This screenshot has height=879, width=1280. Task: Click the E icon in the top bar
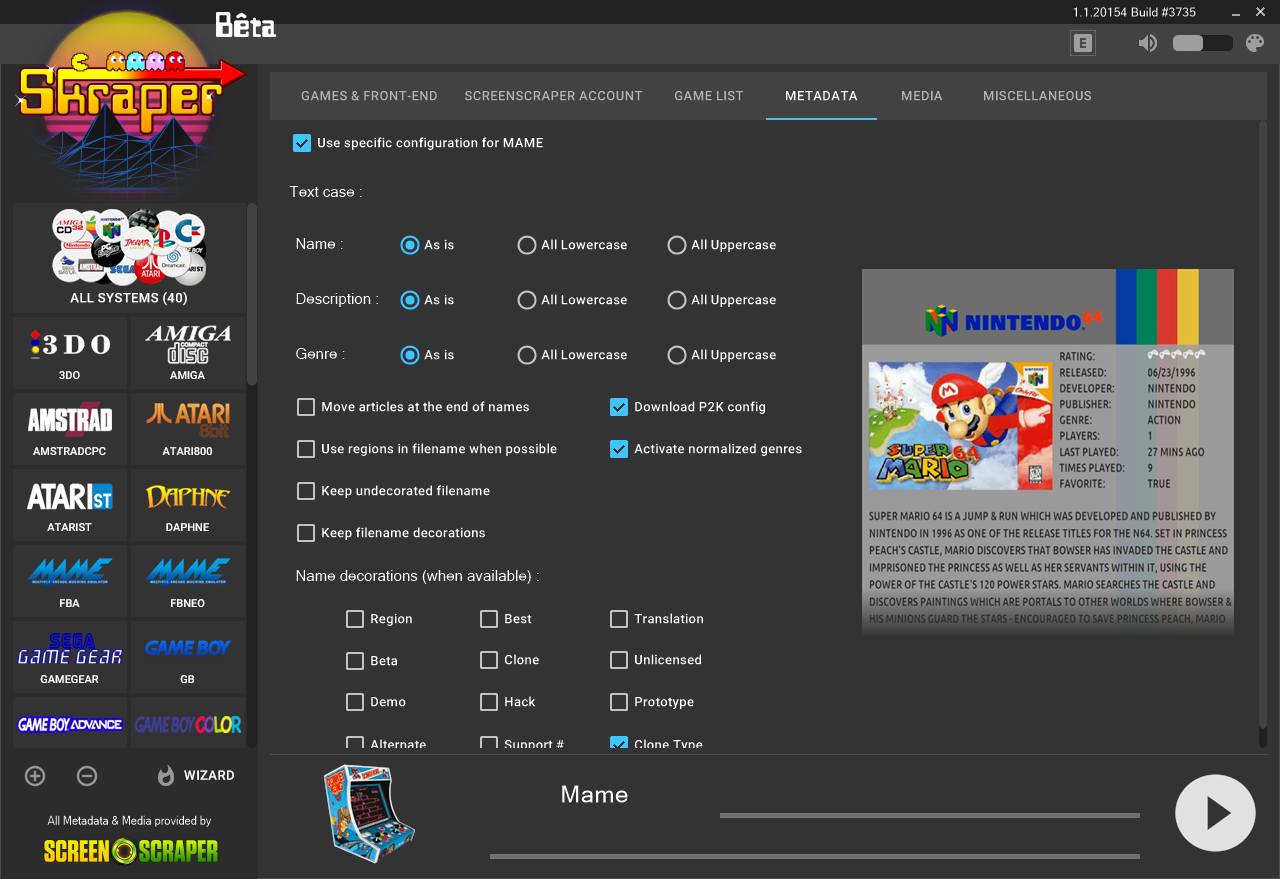click(x=1082, y=43)
